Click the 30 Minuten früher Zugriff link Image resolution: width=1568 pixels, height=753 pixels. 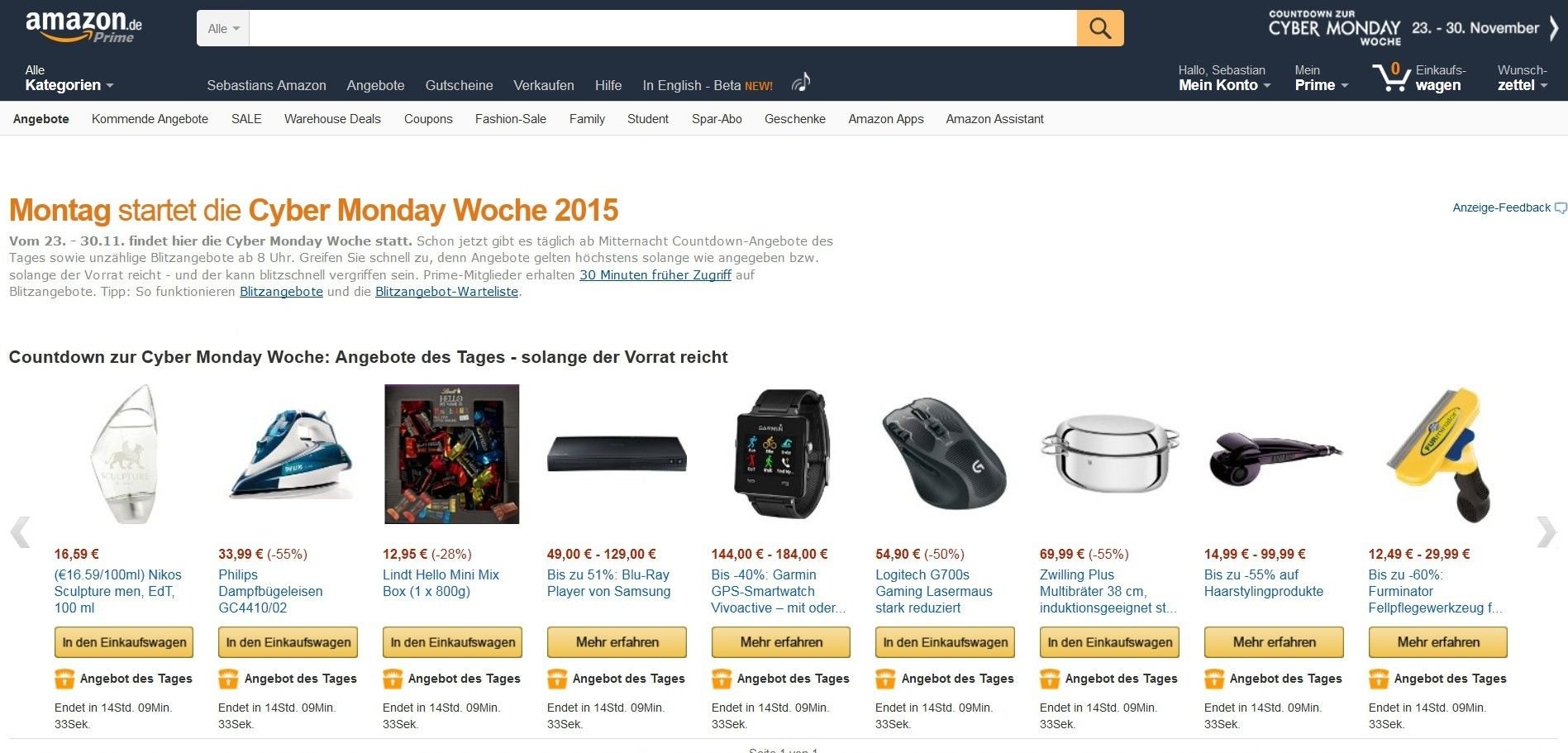655,275
